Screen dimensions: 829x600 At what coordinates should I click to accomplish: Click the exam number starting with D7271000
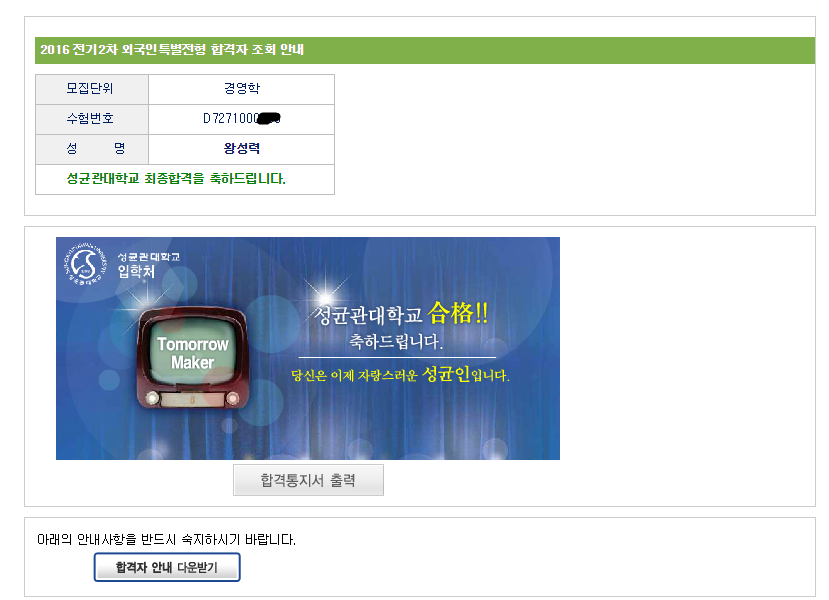242,118
